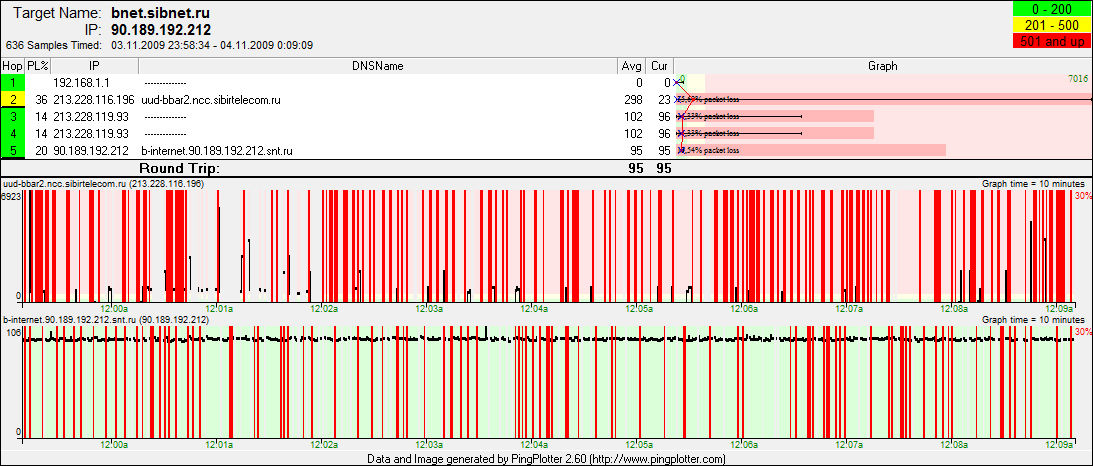Click the 12:04a marker on the upper timeline graph
The image size is (1093, 466).
coord(534,308)
